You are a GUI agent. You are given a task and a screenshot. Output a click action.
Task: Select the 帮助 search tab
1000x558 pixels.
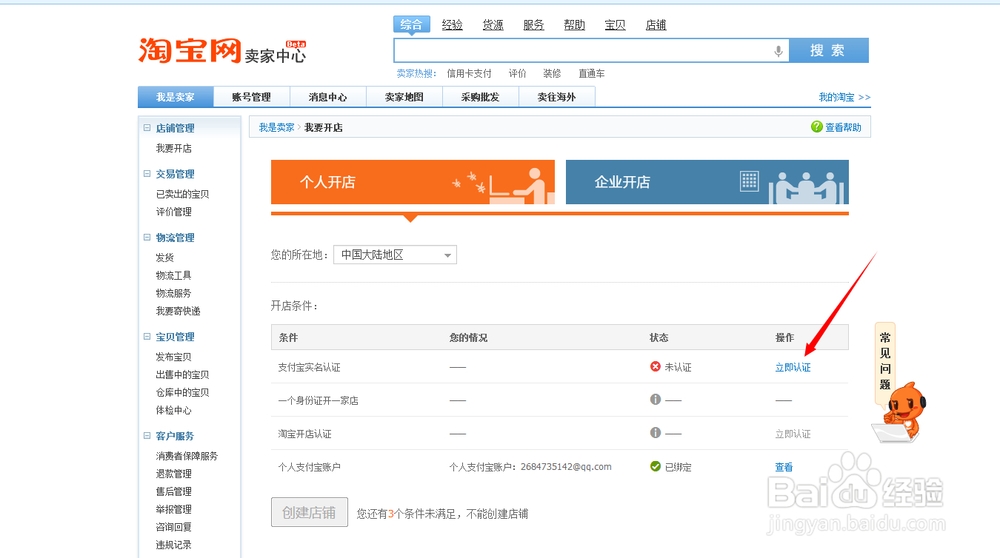click(575, 25)
